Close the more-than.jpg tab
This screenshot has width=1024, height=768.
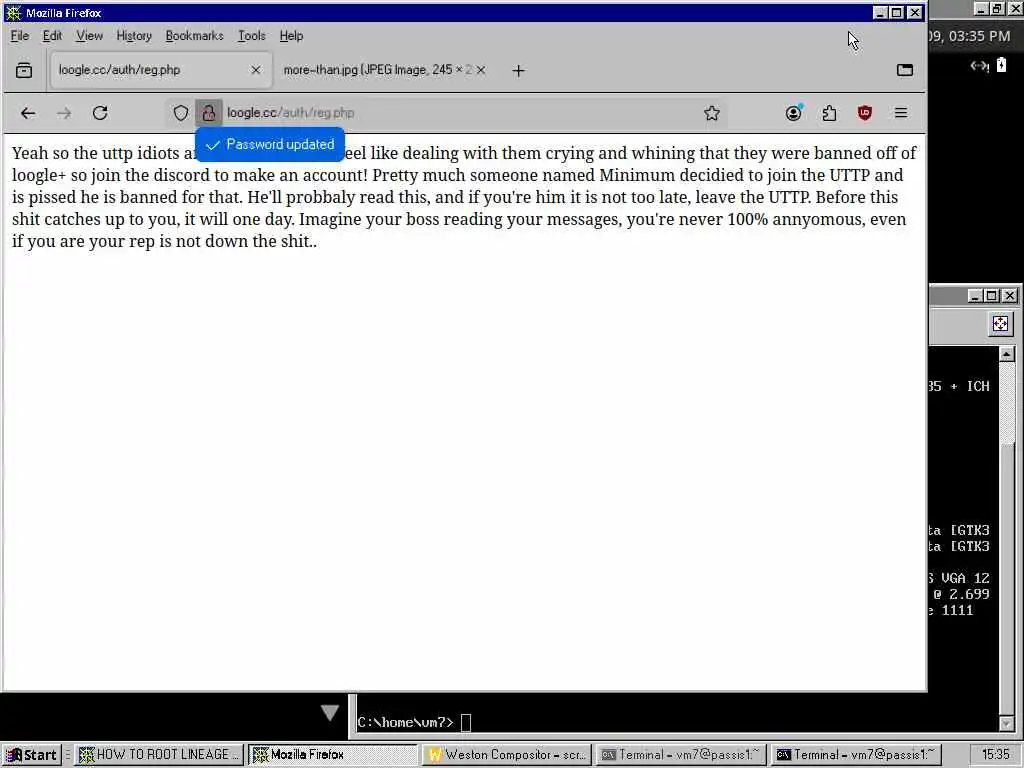(481, 70)
